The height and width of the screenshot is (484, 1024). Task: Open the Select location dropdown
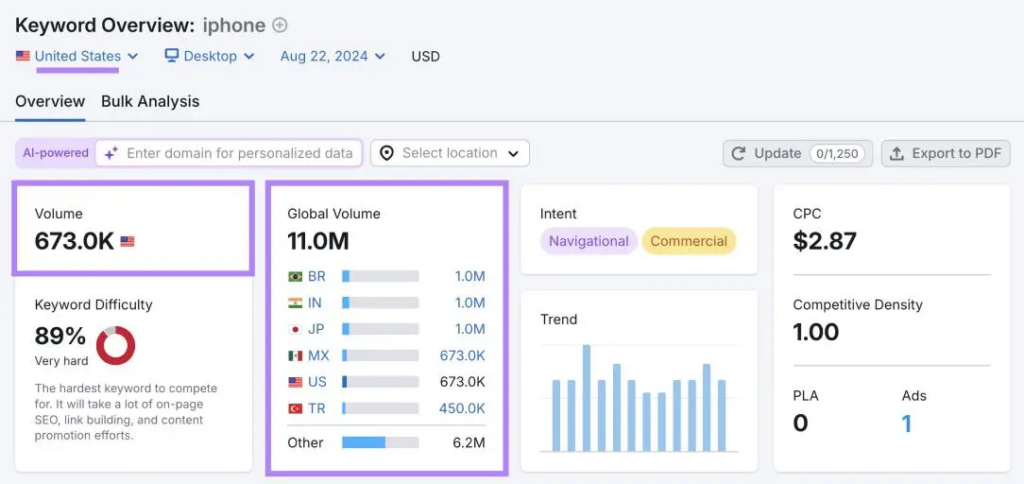pos(450,153)
